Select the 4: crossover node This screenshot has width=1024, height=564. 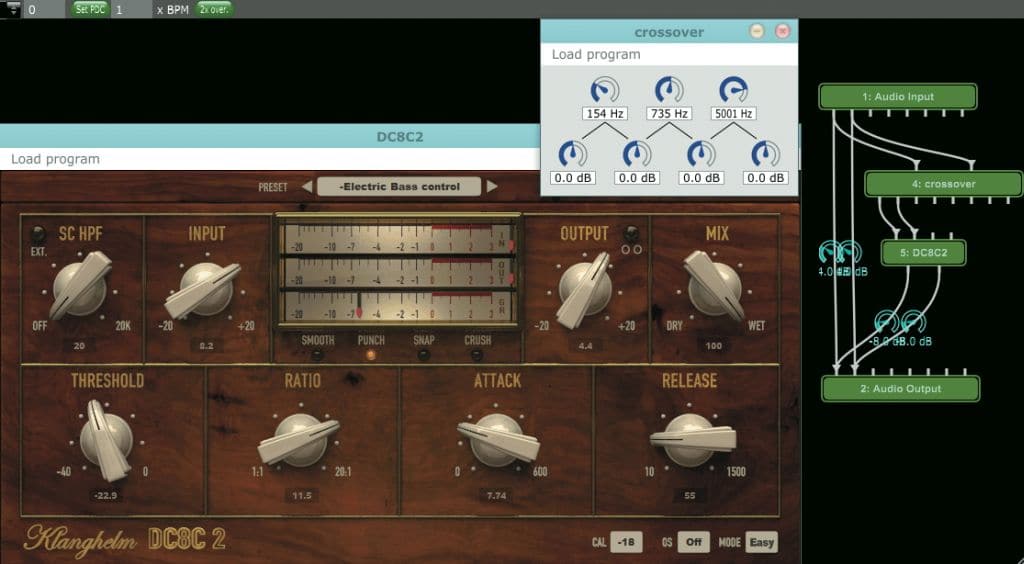point(944,183)
